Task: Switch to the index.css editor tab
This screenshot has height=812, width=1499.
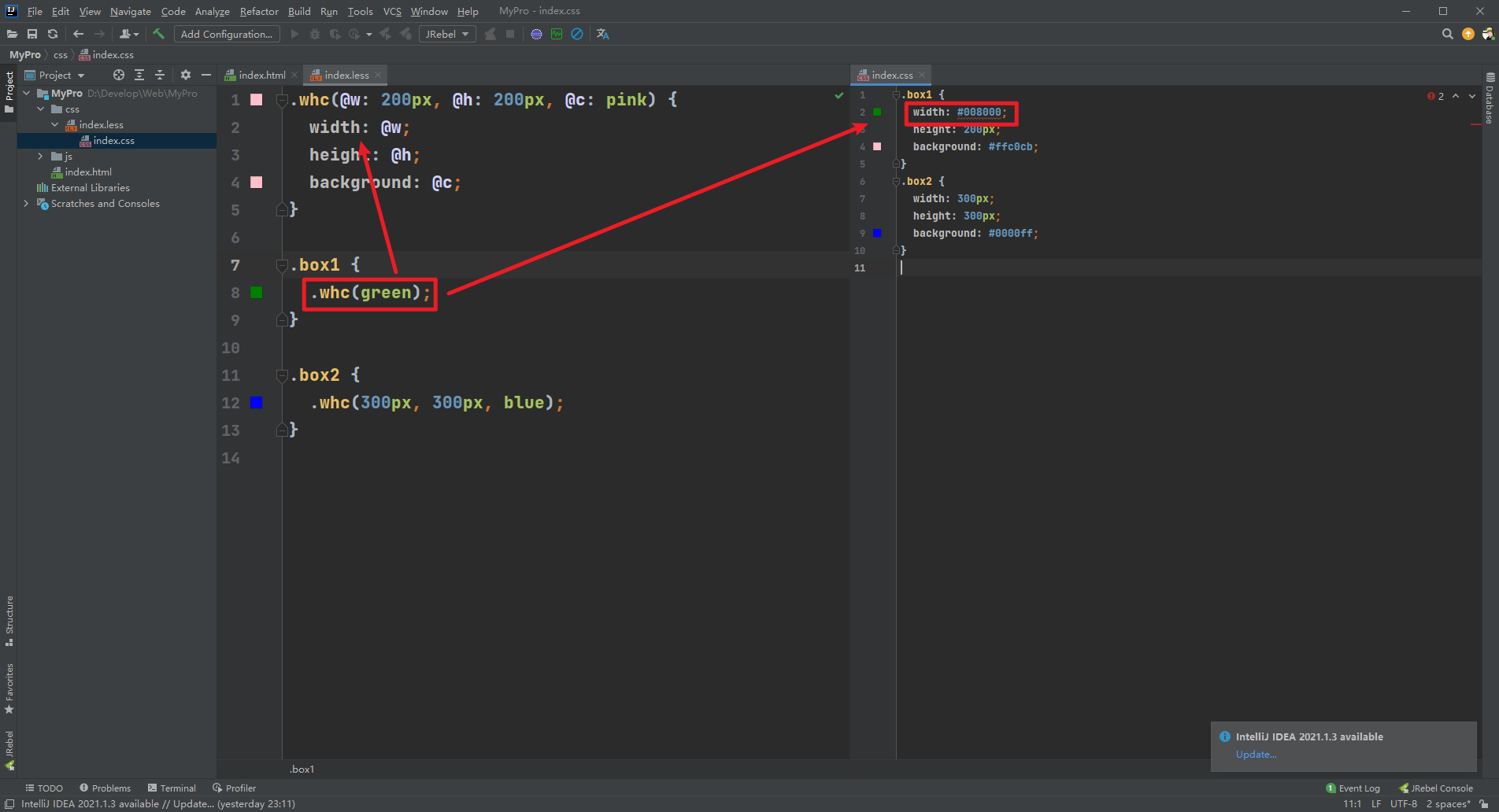Action: (892, 75)
